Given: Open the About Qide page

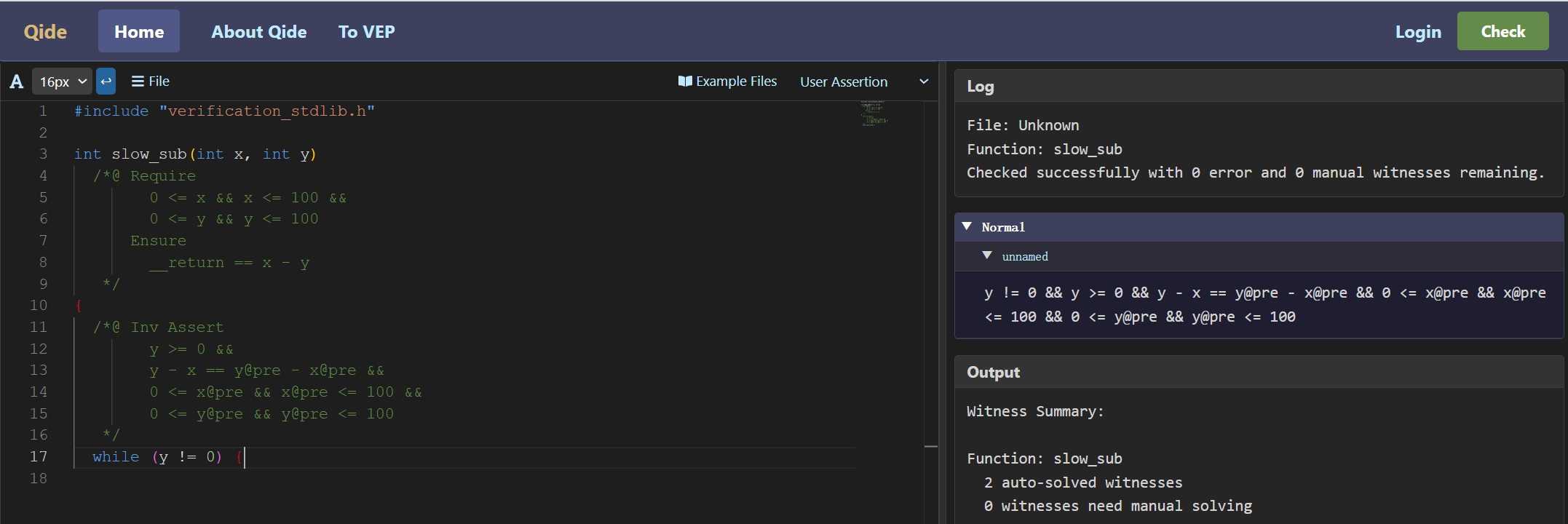Looking at the screenshot, I should 259,31.
